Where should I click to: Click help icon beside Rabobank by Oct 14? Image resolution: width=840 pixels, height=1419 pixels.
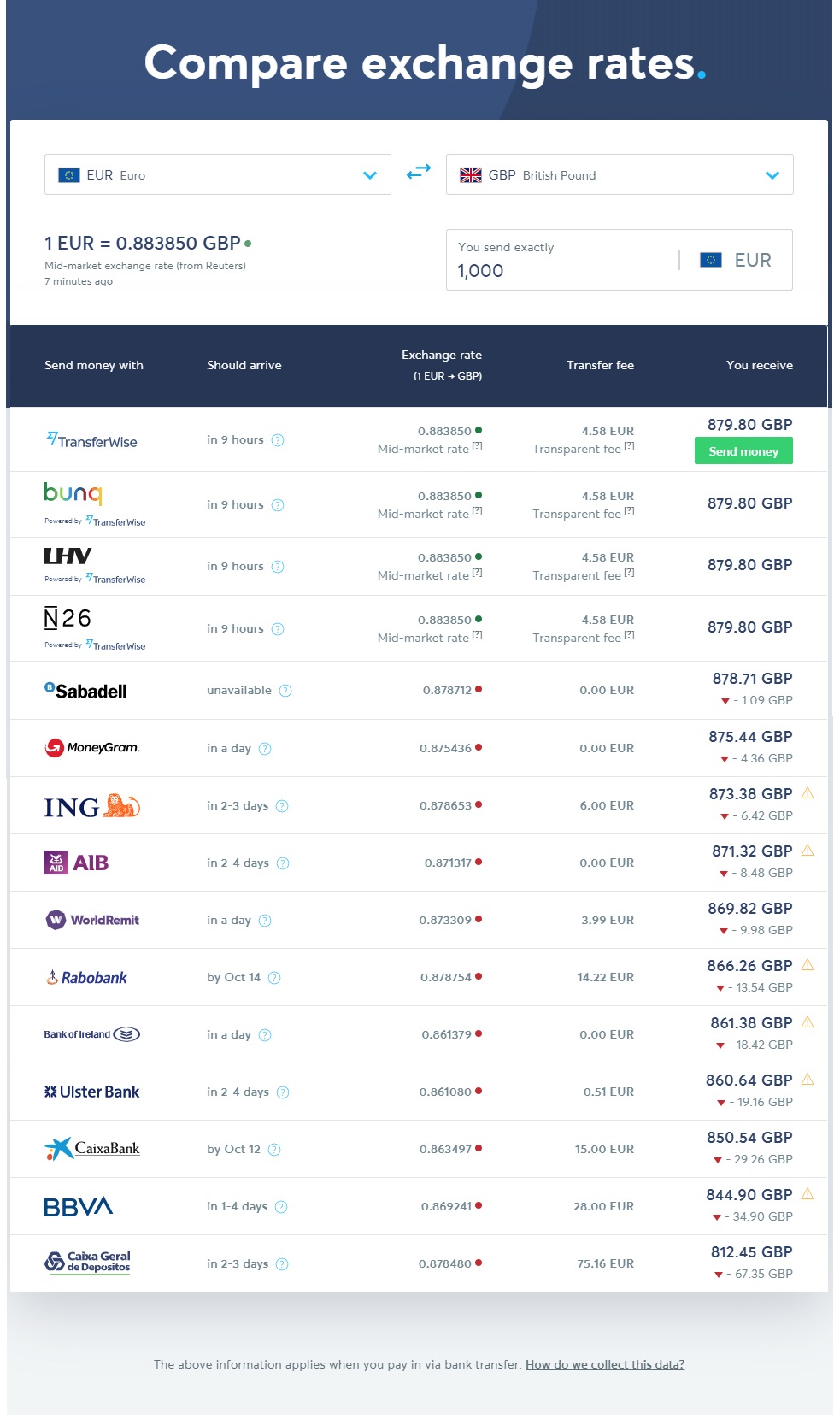pos(274,978)
